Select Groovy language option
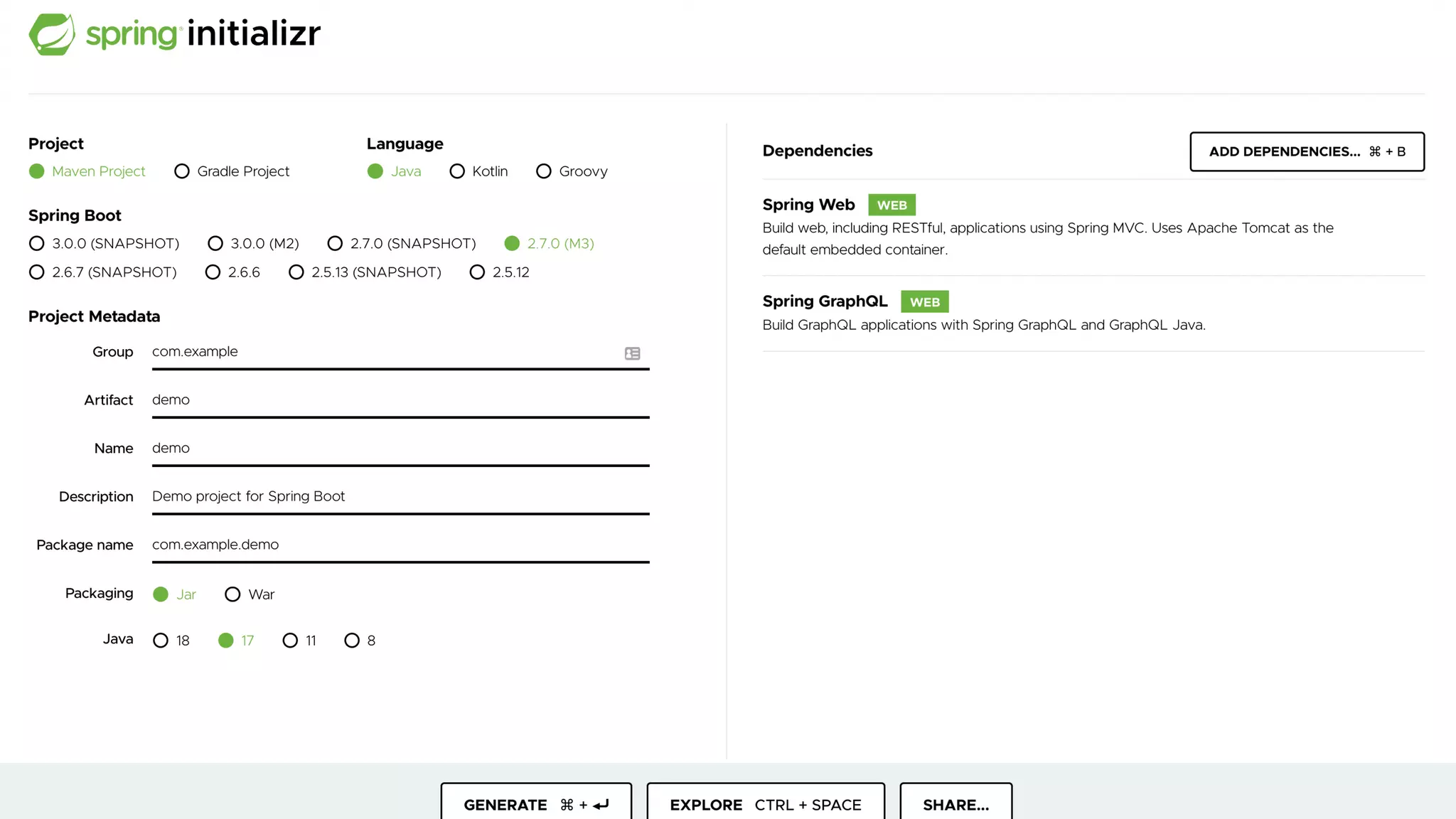Image resolution: width=1456 pixels, height=819 pixels. [x=544, y=171]
